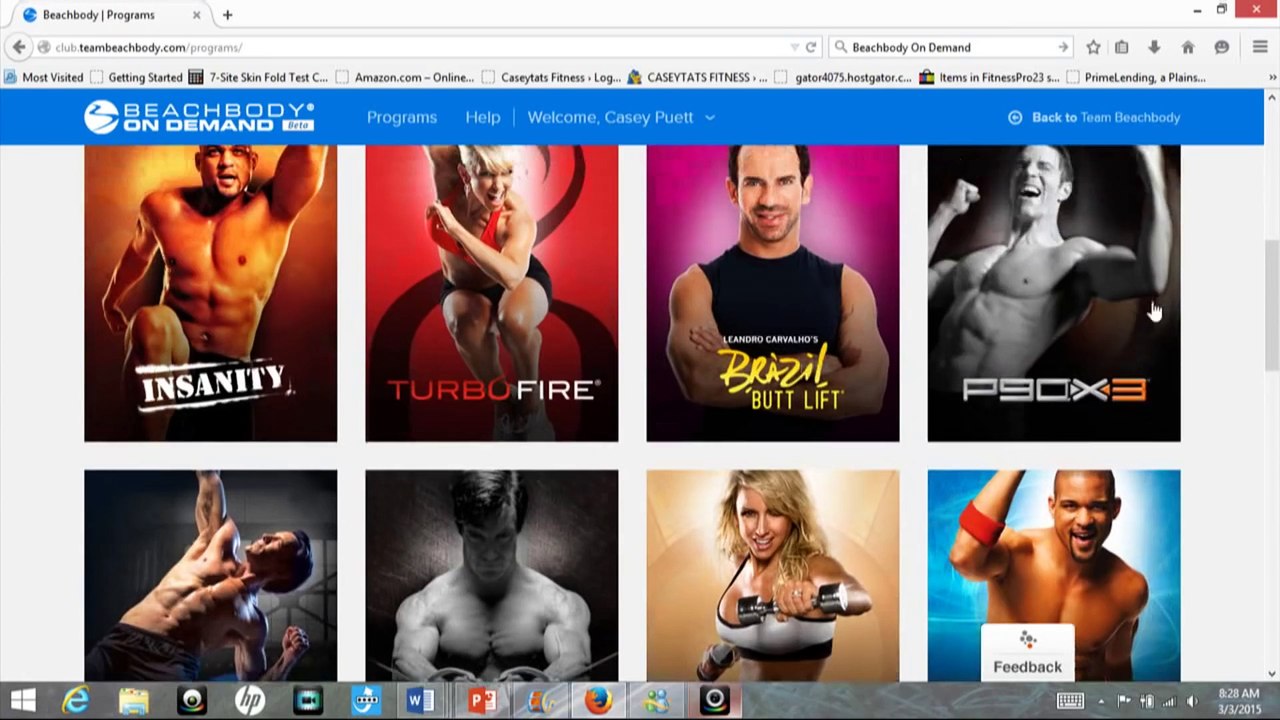Open the HP app on the taskbar

coord(250,701)
